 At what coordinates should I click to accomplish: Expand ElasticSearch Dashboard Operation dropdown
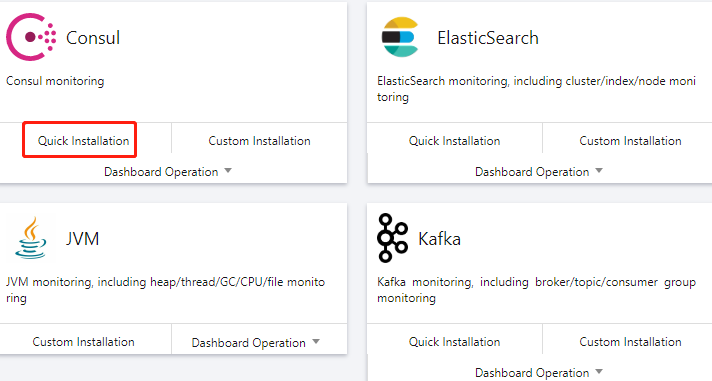[539, 172]
